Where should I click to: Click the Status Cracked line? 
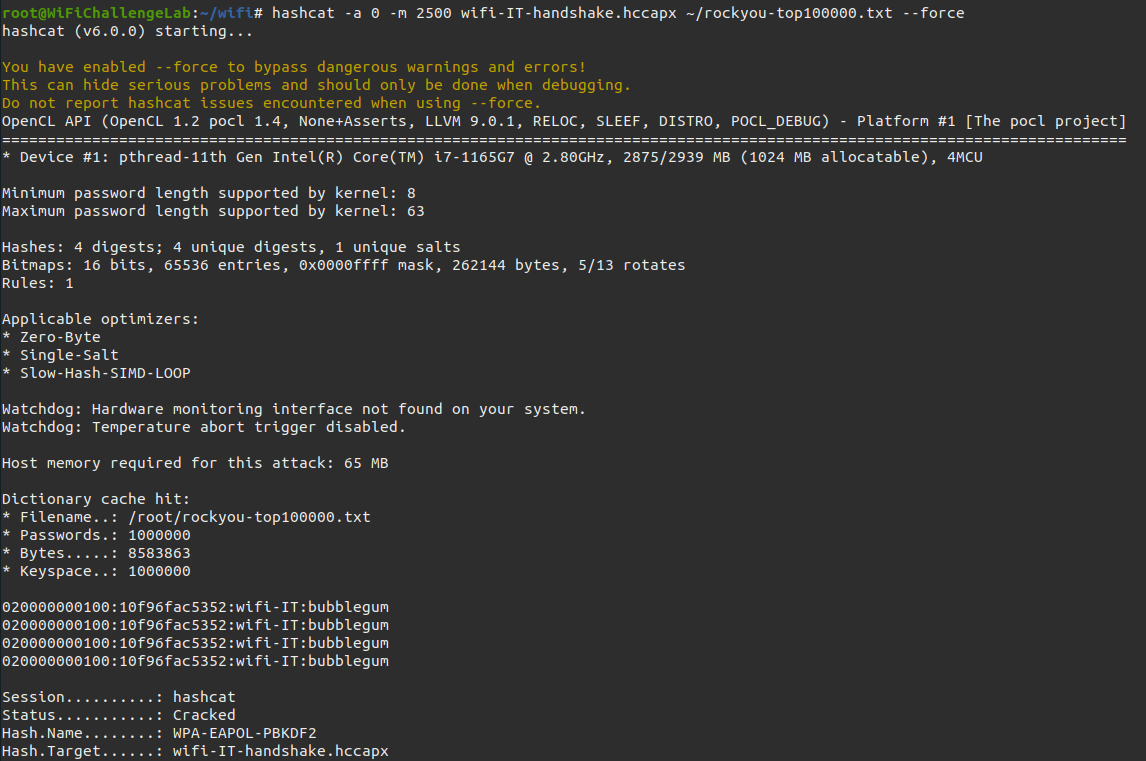pyautogui.click(x=118, y=715)
